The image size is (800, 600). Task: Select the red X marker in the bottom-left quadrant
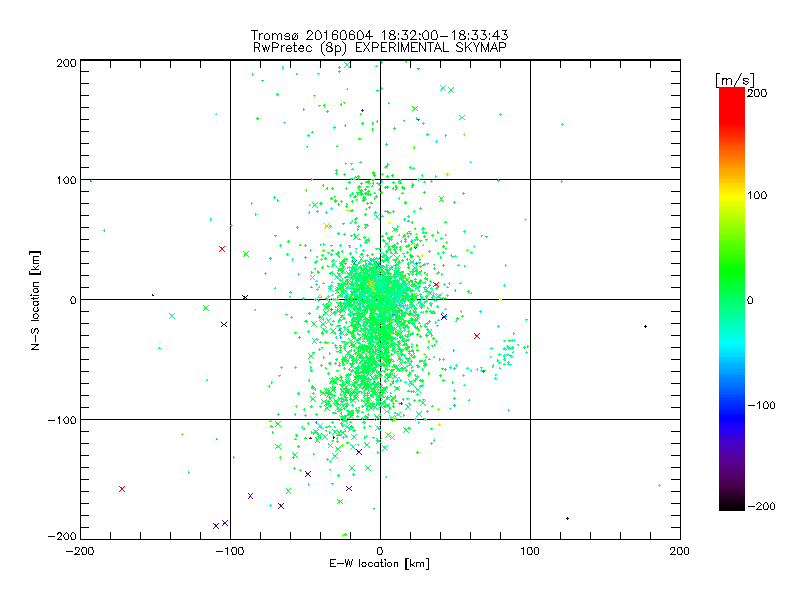tap(122, 489)
